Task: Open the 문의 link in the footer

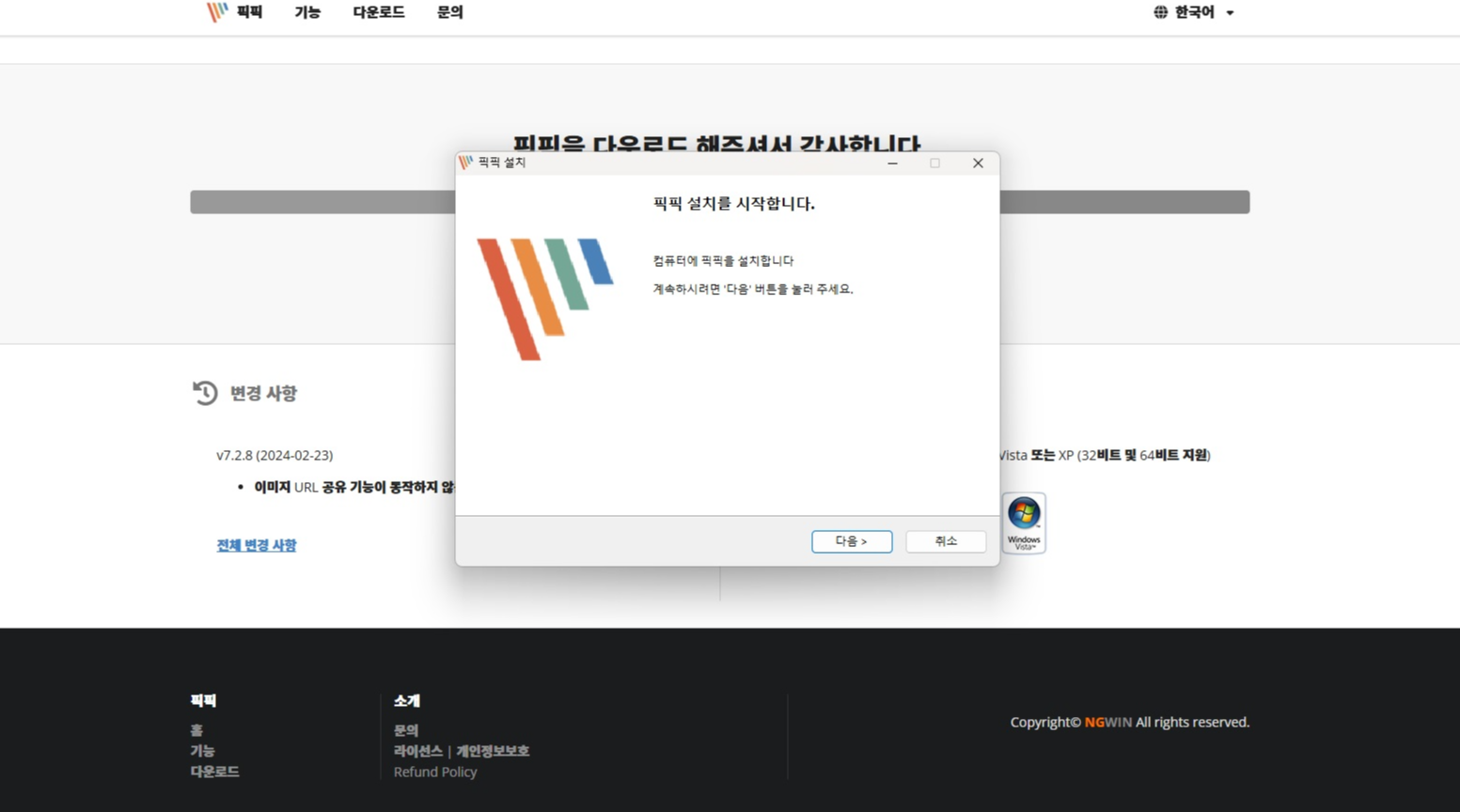Action: click(406, 730)
